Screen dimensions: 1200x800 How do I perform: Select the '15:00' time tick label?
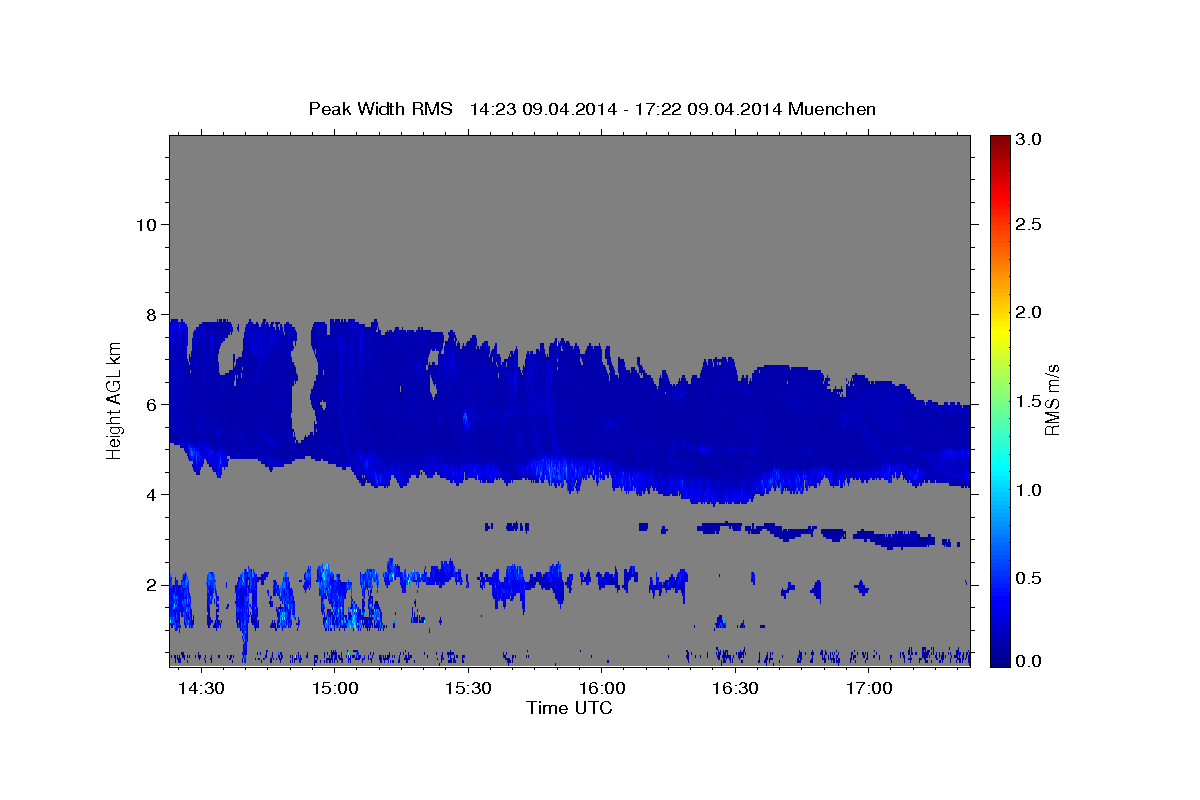pyautogui.click(x=335, y=689)
